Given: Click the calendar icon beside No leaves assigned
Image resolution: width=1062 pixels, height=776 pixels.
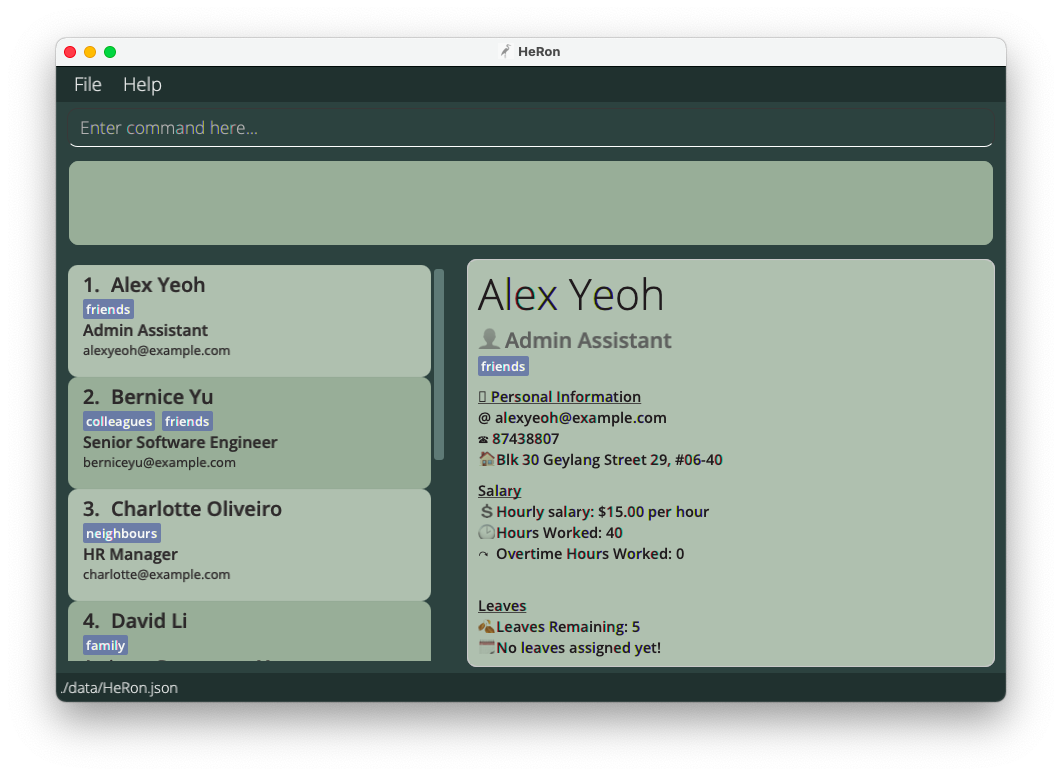Looking at the screenshot, I should tap(487, 647).
